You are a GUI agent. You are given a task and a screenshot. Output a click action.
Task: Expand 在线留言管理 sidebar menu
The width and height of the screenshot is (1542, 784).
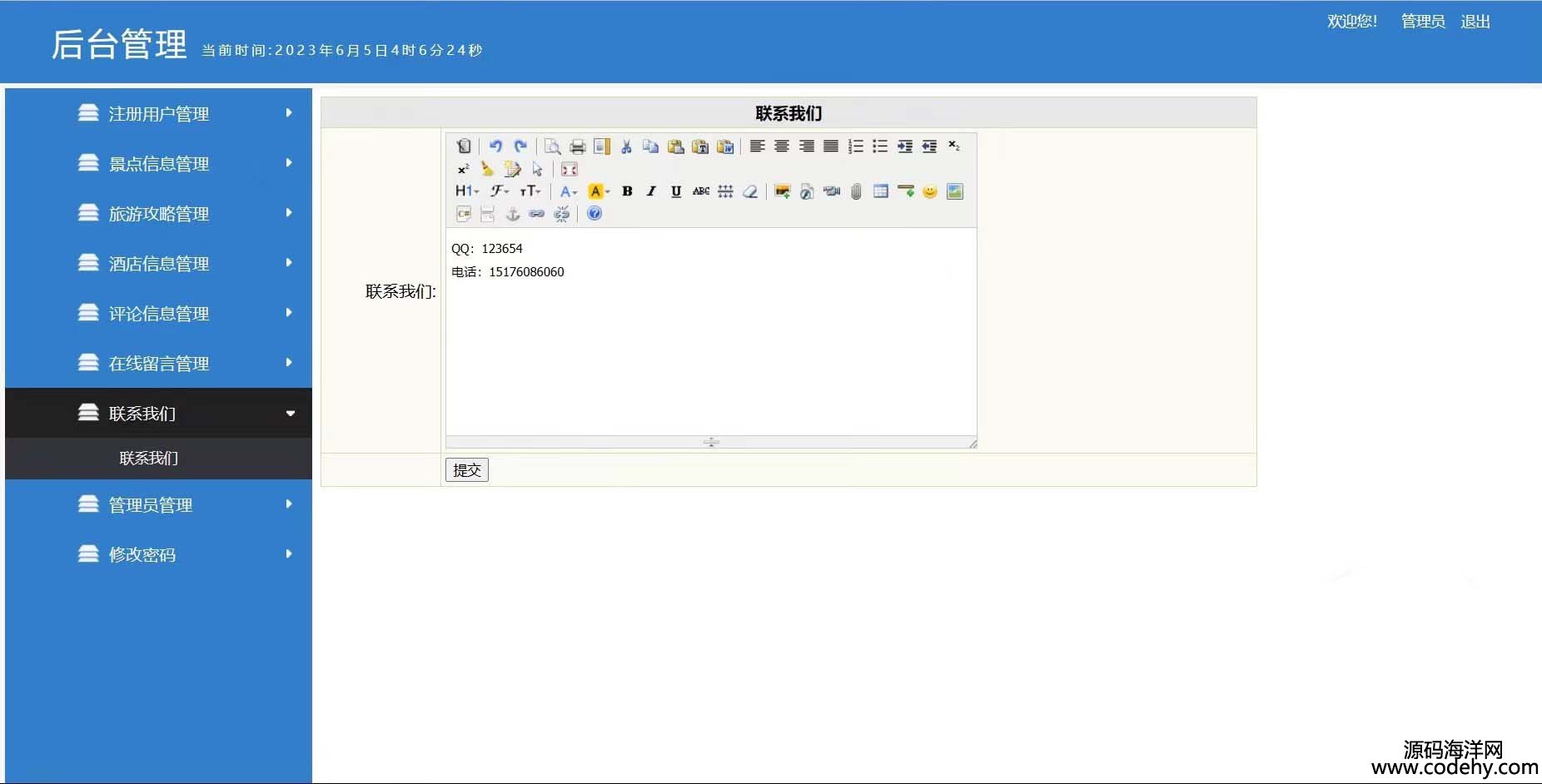[x=158, y=363]
